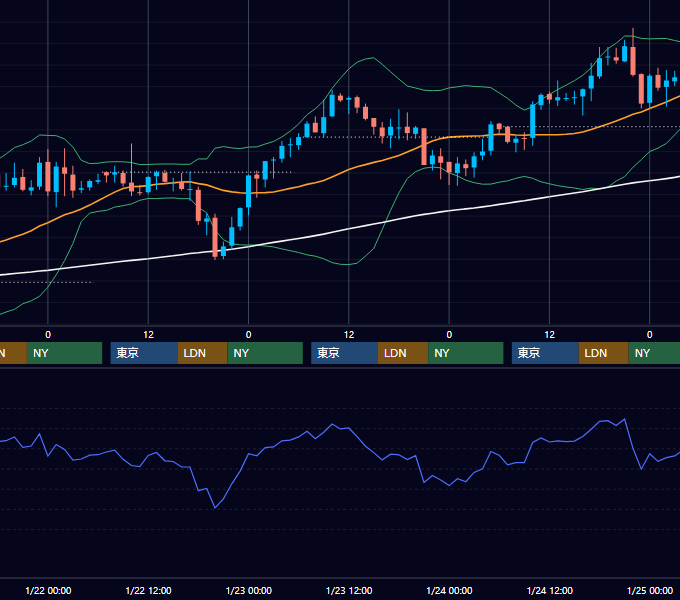
Task: Click the 0 hour label above 1/22 00:00
Action: click(48, 335)
